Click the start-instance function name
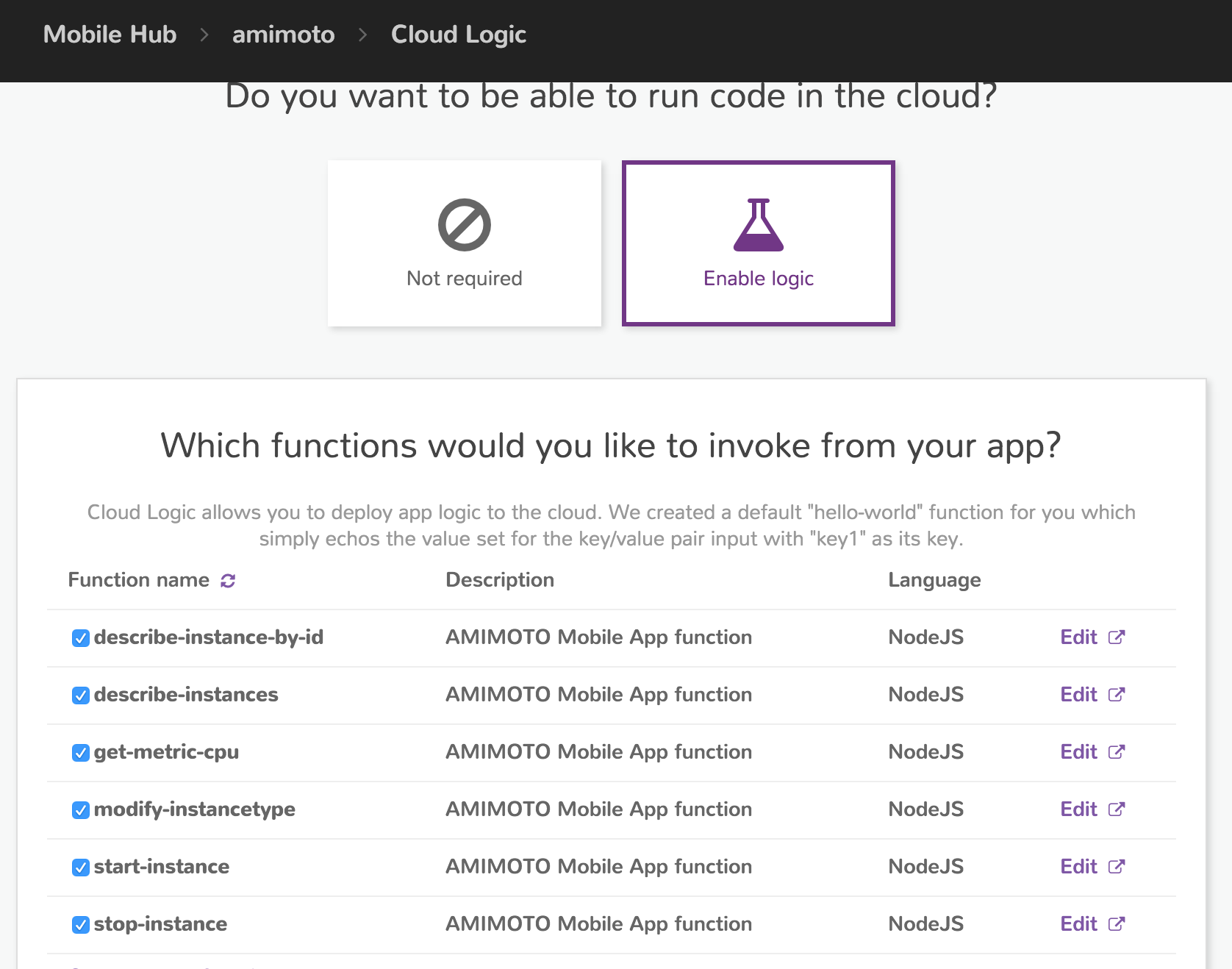The height and width of the screenshot is (969, 1232). [162, 867]
